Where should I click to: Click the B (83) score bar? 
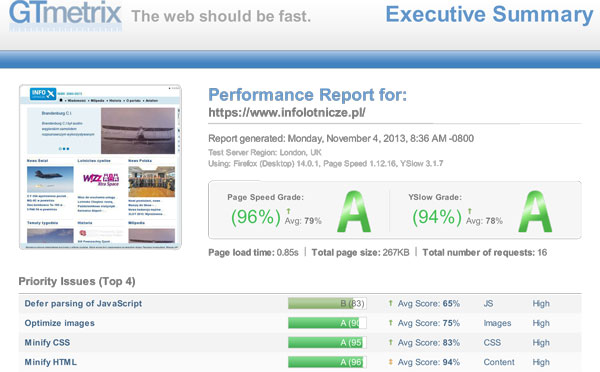pos(327,303)
